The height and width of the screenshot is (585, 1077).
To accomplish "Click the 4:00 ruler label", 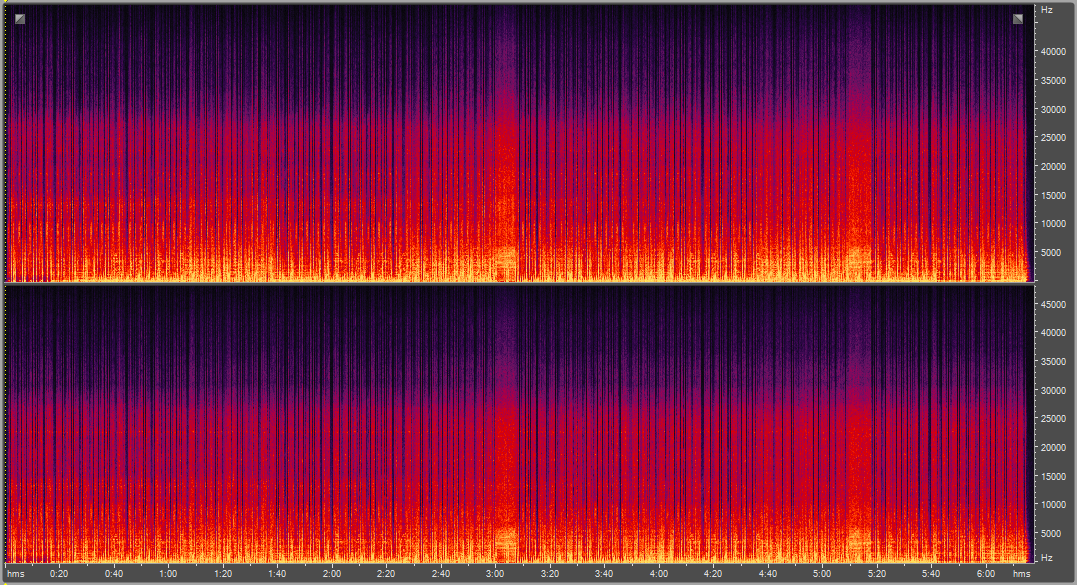I will click(659, 574).
